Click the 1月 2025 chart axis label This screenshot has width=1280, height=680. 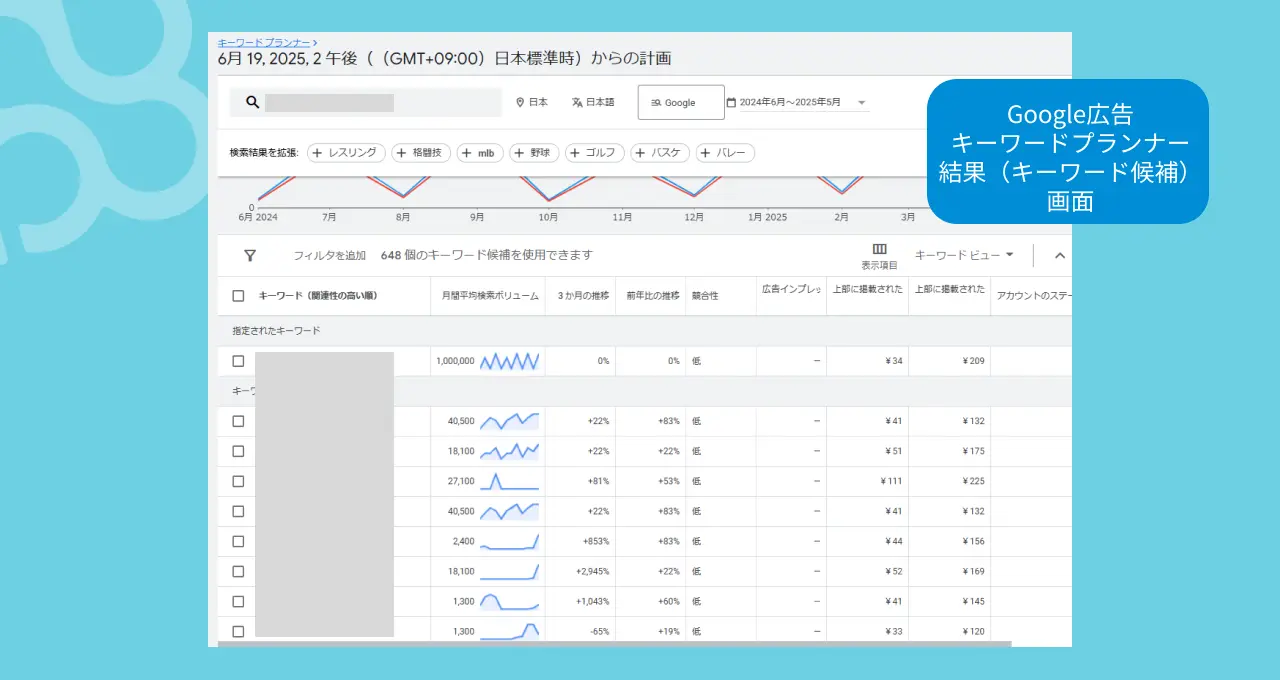click(768, 217)
